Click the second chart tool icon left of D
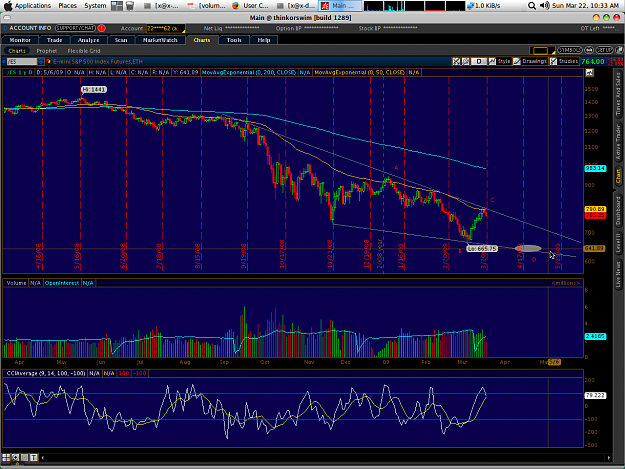625x469 pixels. (x=466, y=61)
